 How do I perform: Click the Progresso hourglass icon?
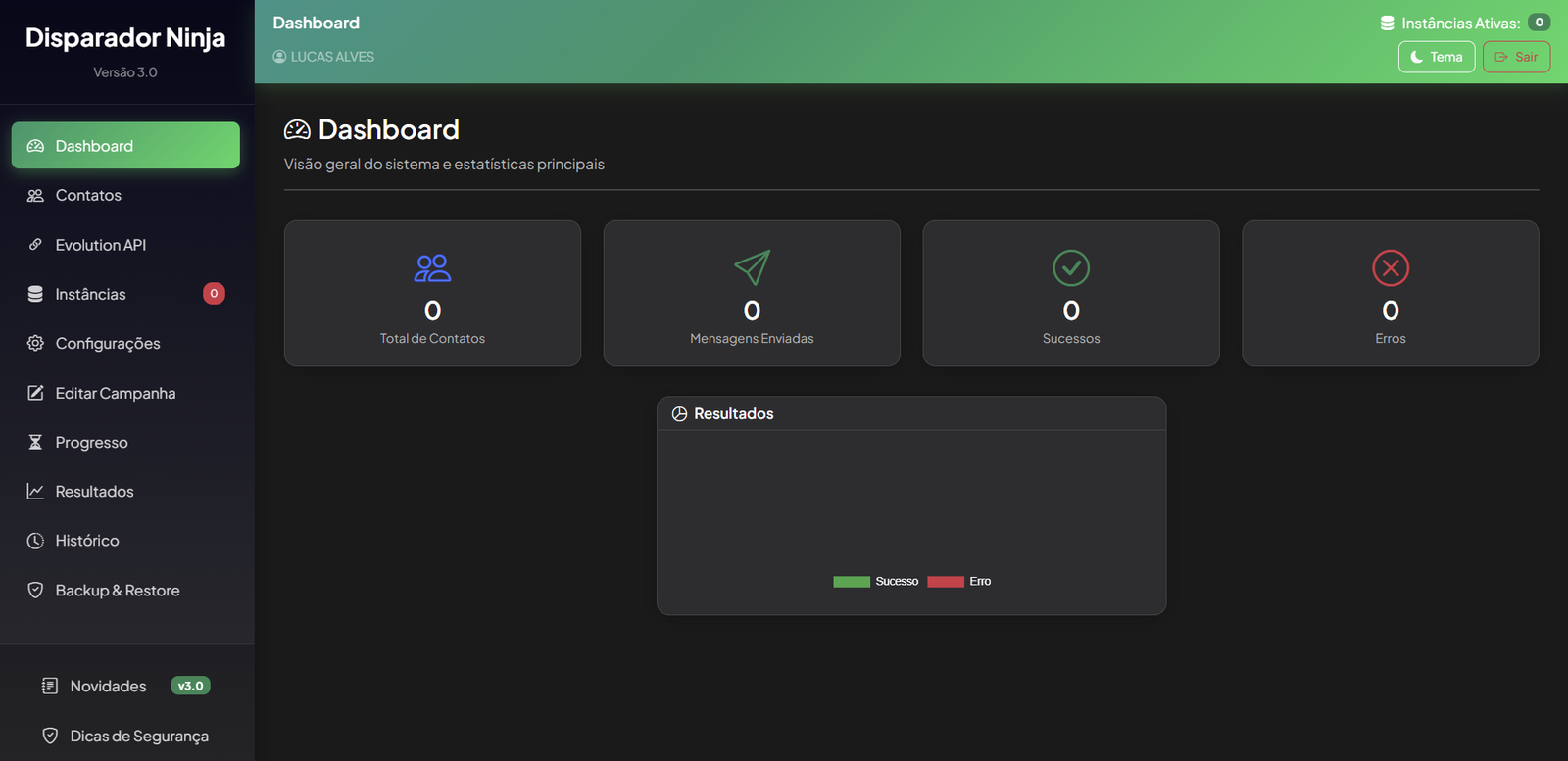35,442
